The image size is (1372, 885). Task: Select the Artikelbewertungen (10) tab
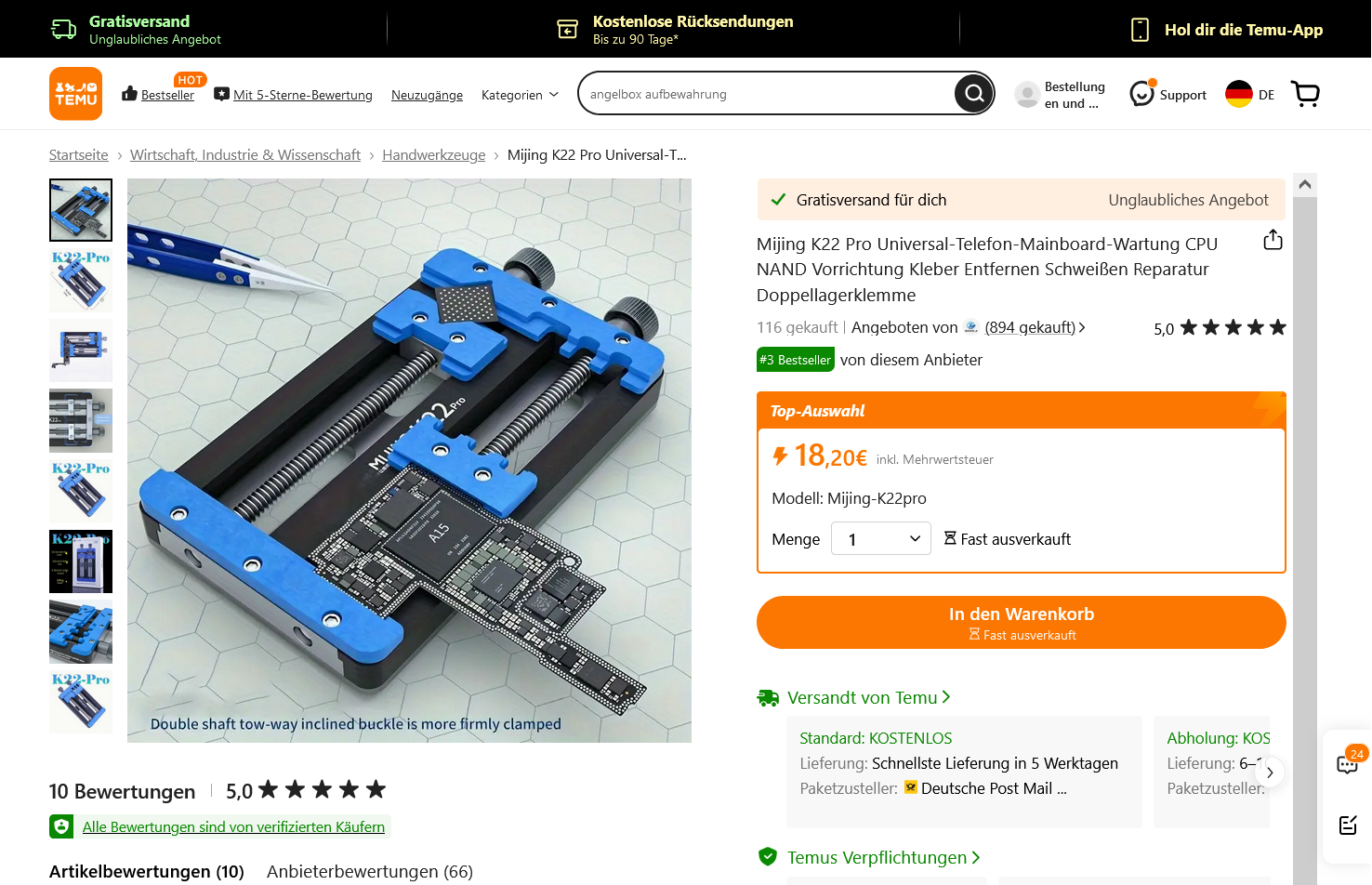tap(147, 871)
